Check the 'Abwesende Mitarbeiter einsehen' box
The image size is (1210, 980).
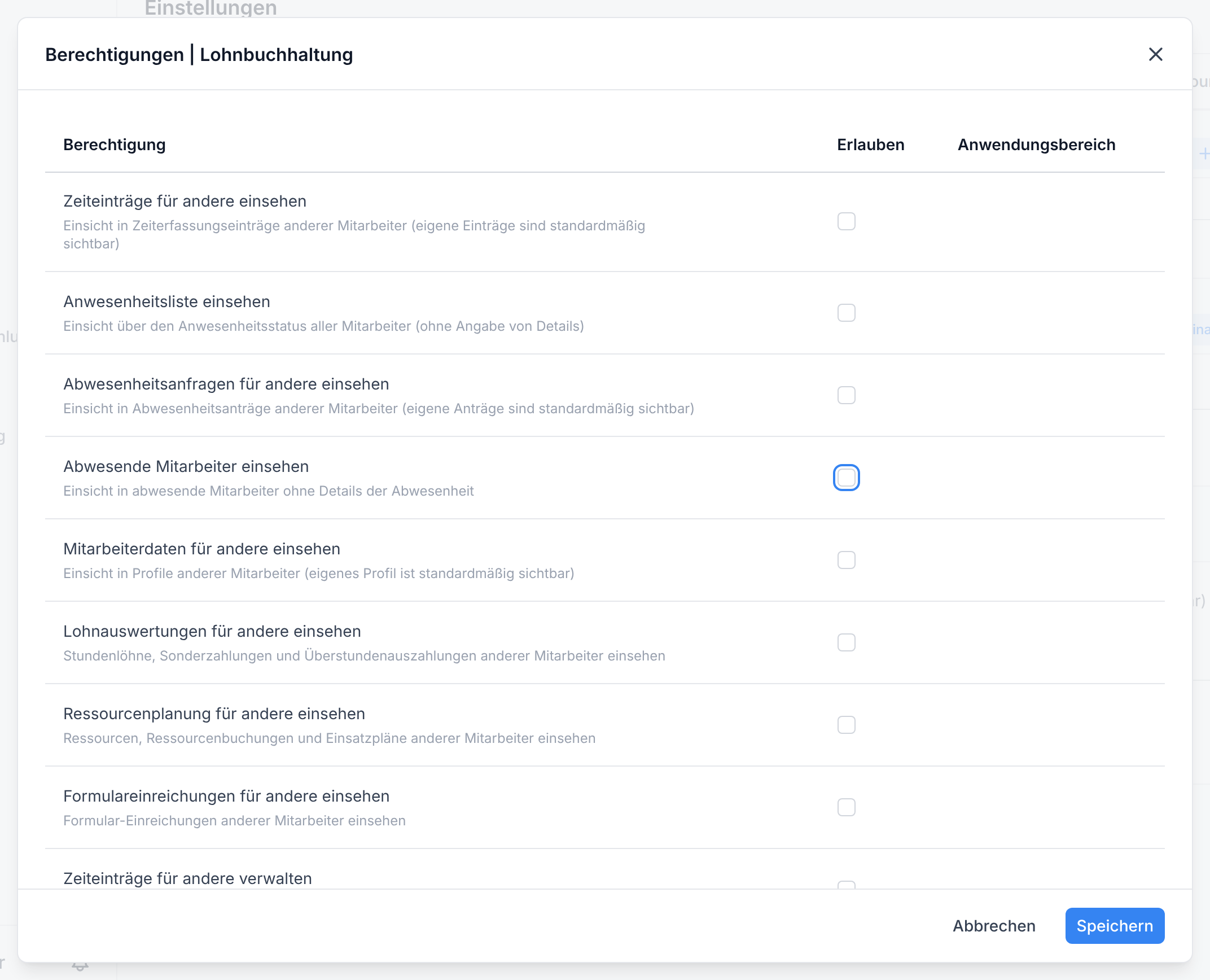point(846,478)
